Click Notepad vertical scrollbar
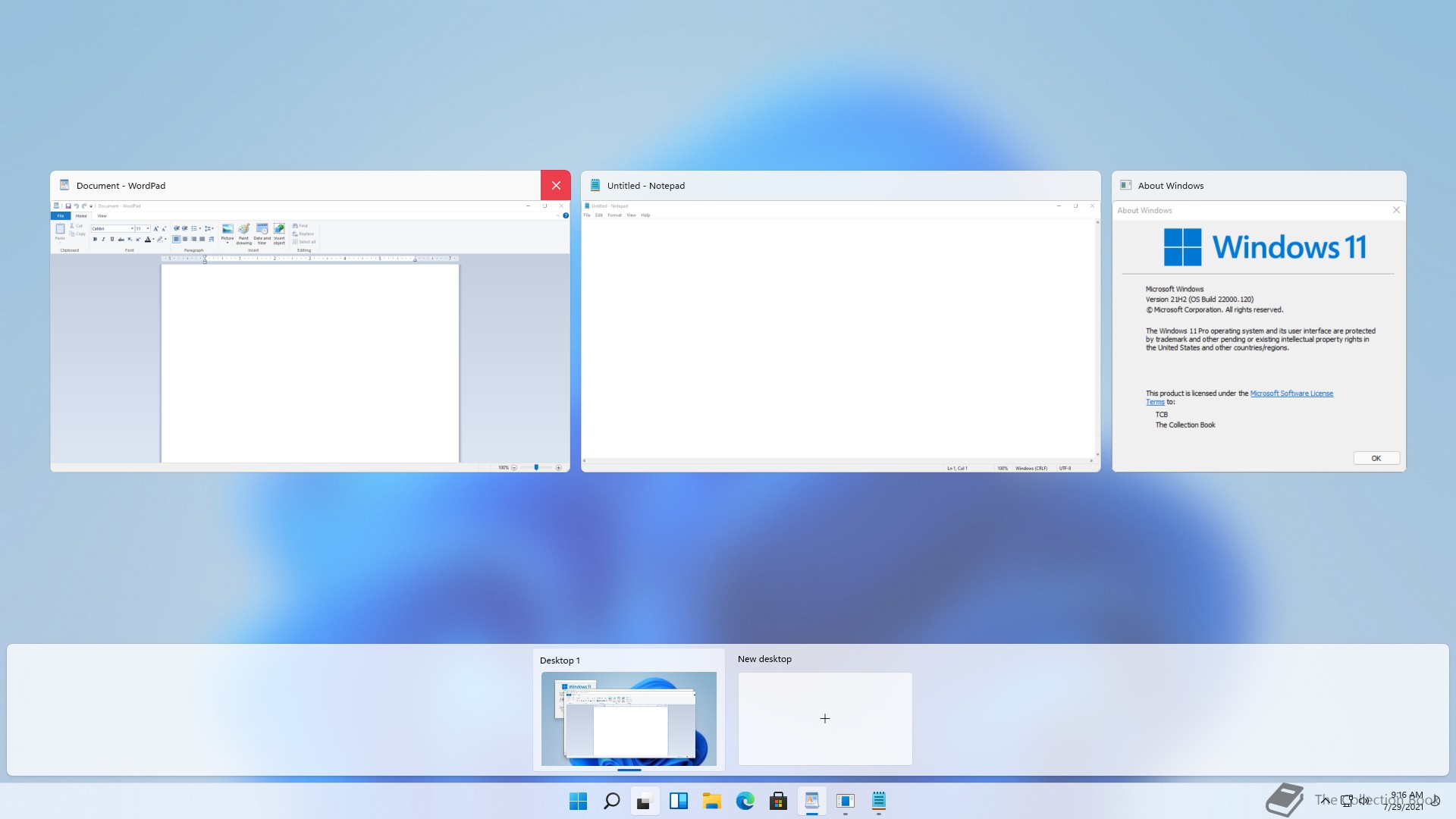The width and height of the screenshot is (1456, 819). coord(1097,338)
